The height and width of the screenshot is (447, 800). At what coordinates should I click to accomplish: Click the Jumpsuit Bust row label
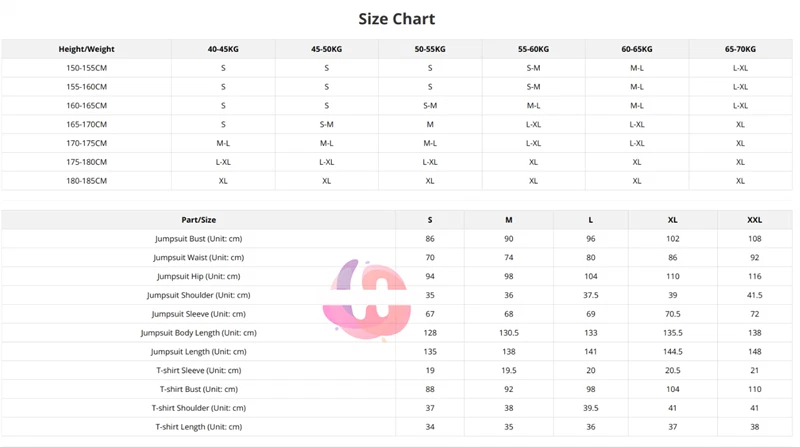198,239
